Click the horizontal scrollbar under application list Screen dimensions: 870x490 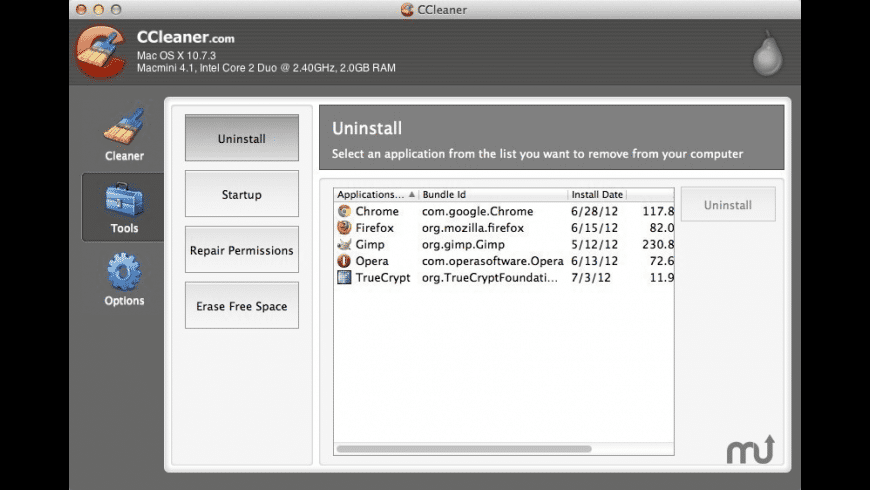click(x=464, y=448)
